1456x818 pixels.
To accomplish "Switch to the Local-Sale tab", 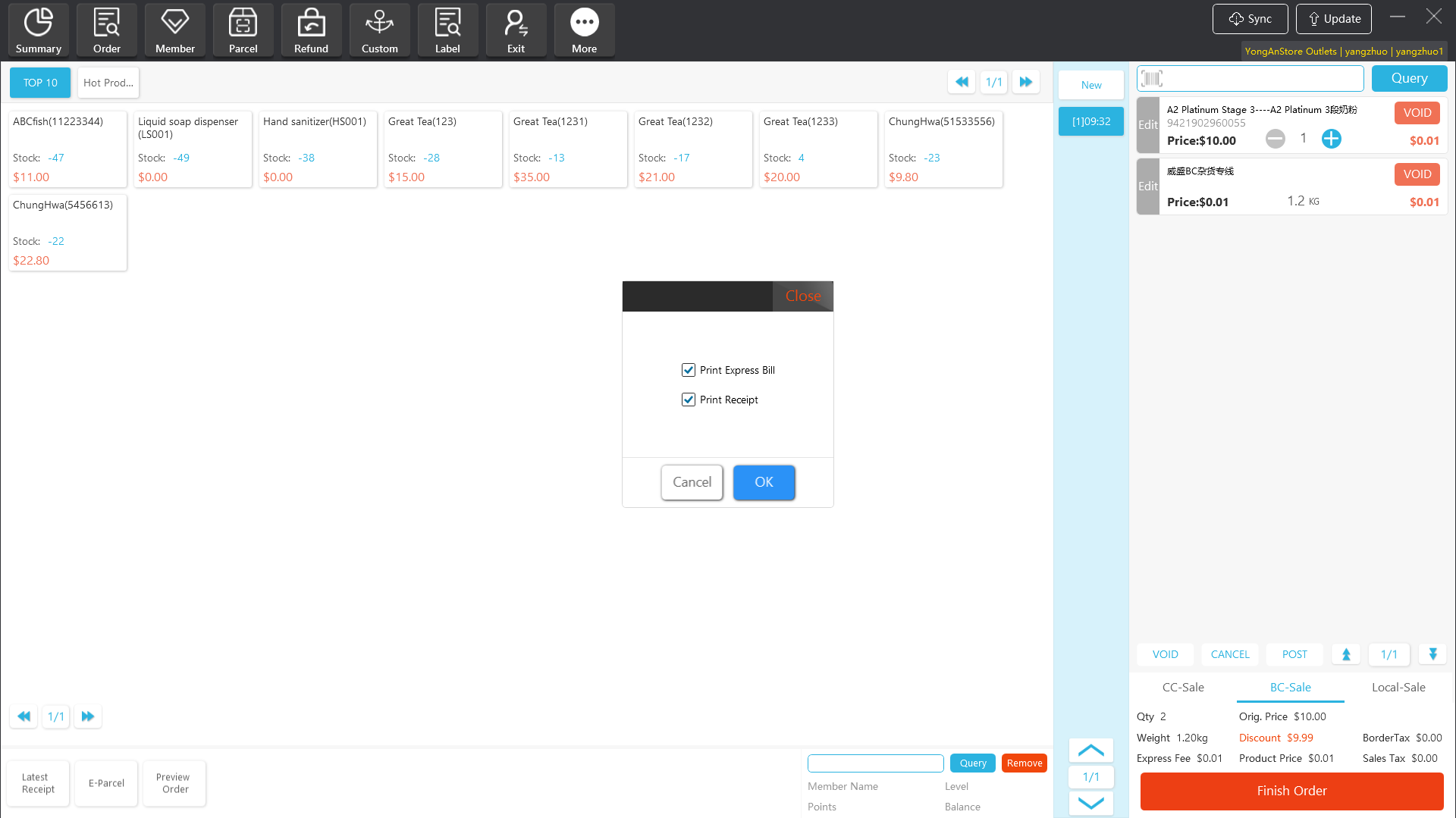I will pos(1398,688).
